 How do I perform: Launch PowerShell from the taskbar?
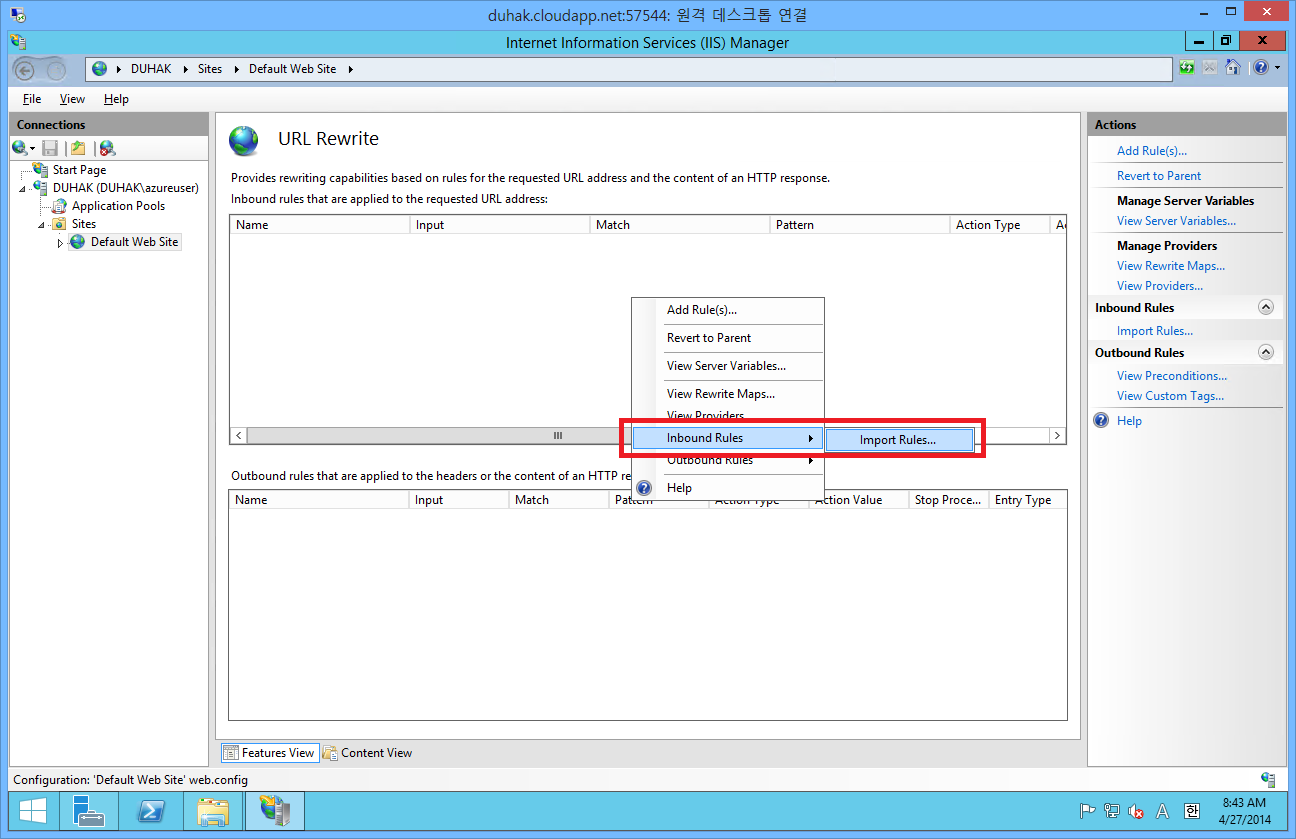pos(151,811)
